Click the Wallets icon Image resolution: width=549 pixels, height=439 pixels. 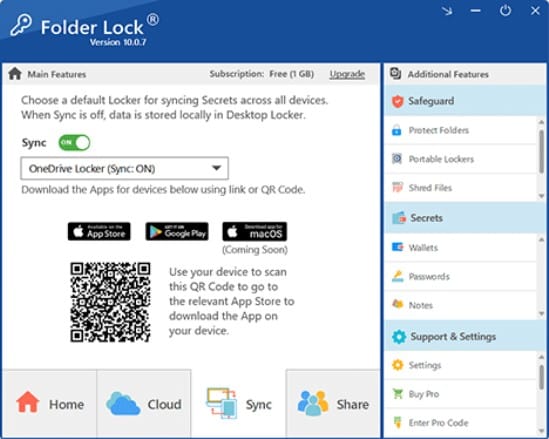pyautogui.click(x=397, y=247)
